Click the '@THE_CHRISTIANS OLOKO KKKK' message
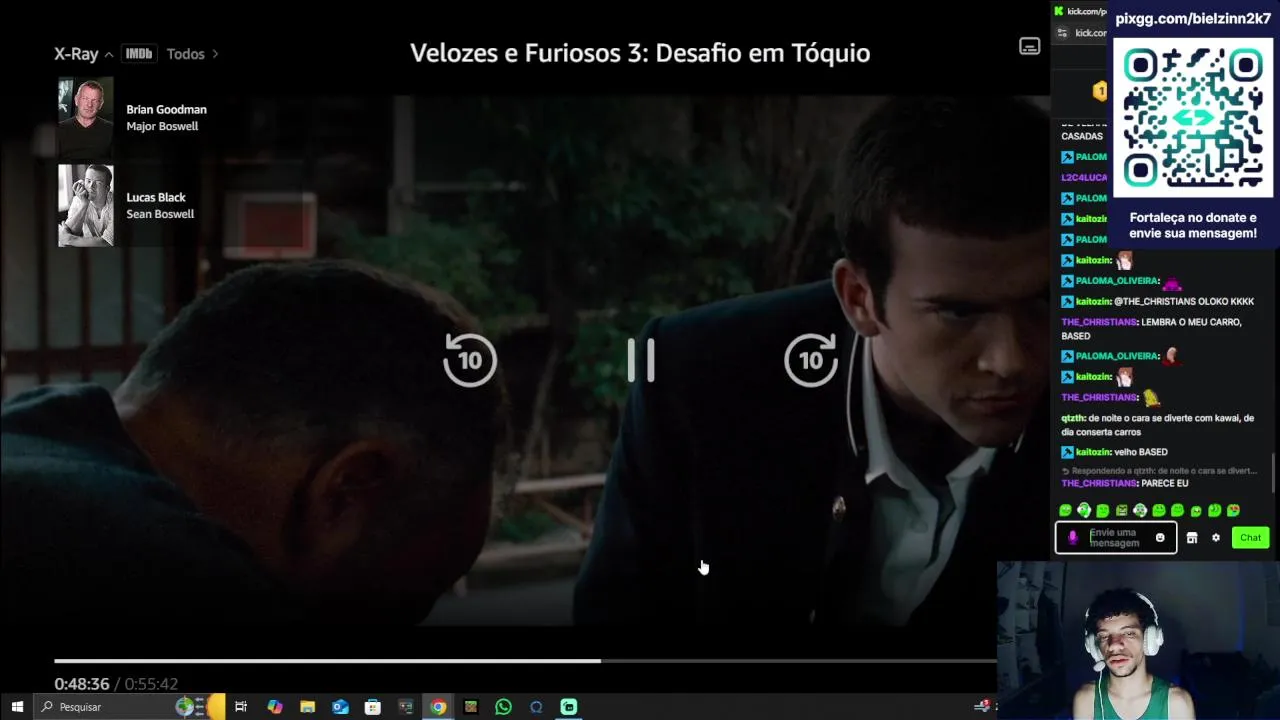The width and height of the screenshot is (1280, 720). (x=1184, y=301)
